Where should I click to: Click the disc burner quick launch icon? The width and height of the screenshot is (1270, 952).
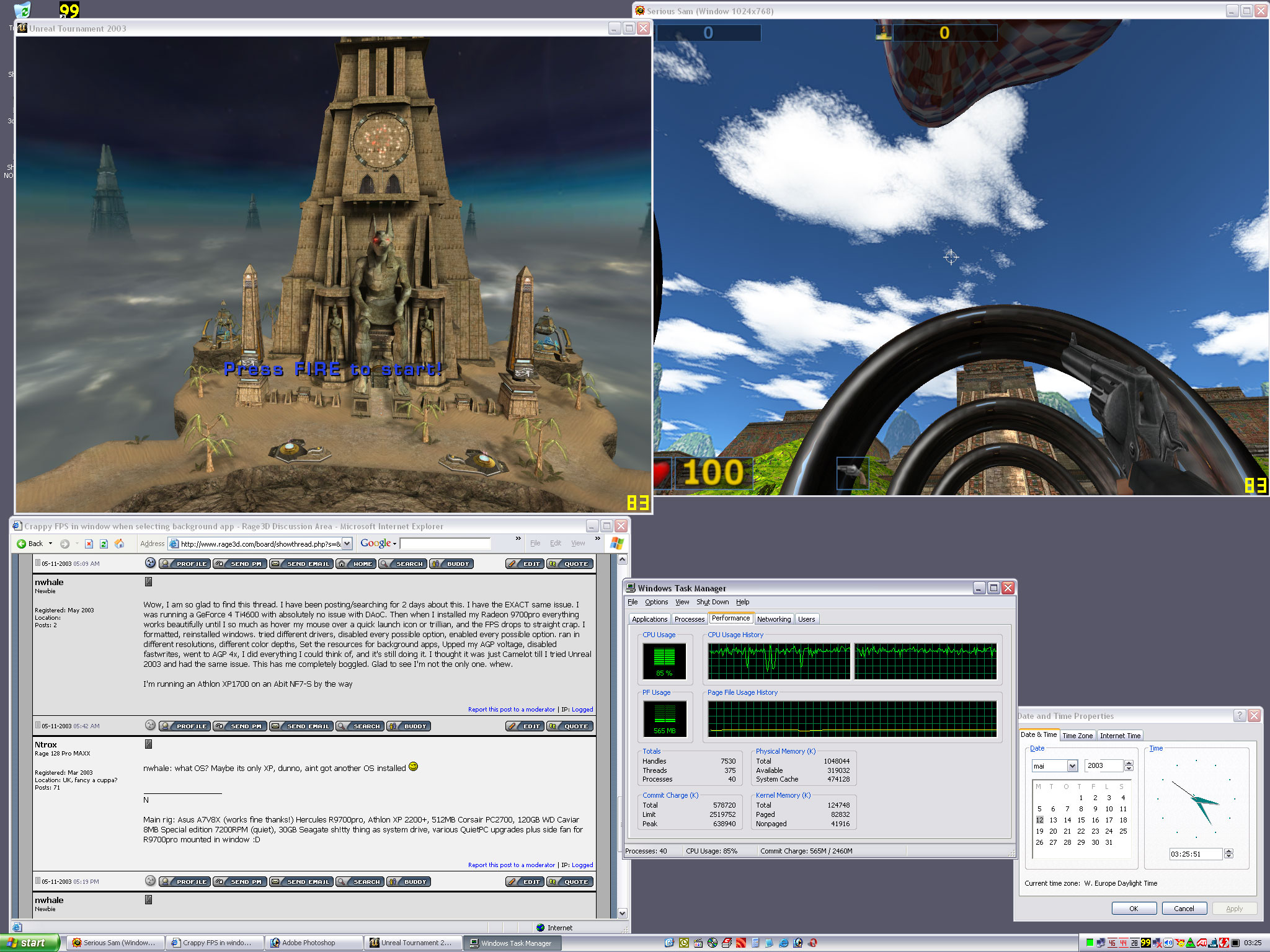(x=713, y=943)
